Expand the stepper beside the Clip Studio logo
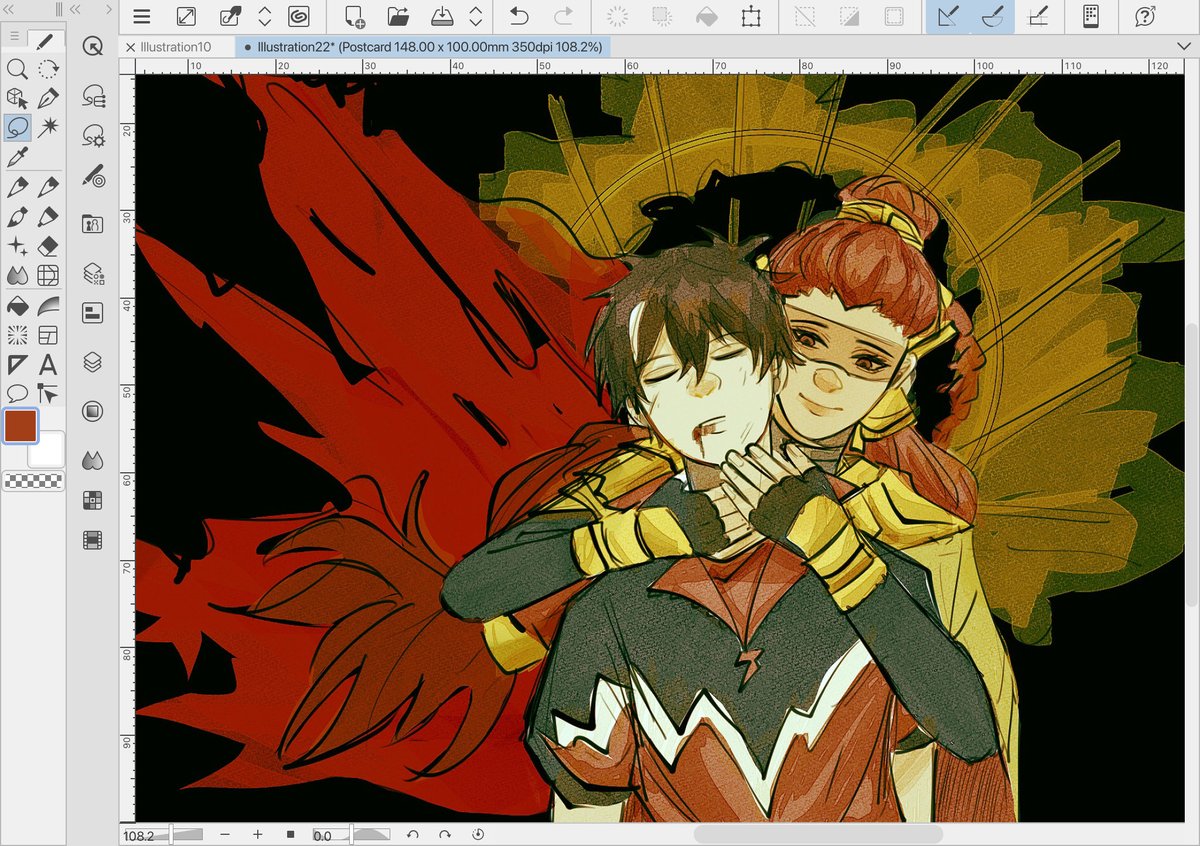 tap(265, 16)
